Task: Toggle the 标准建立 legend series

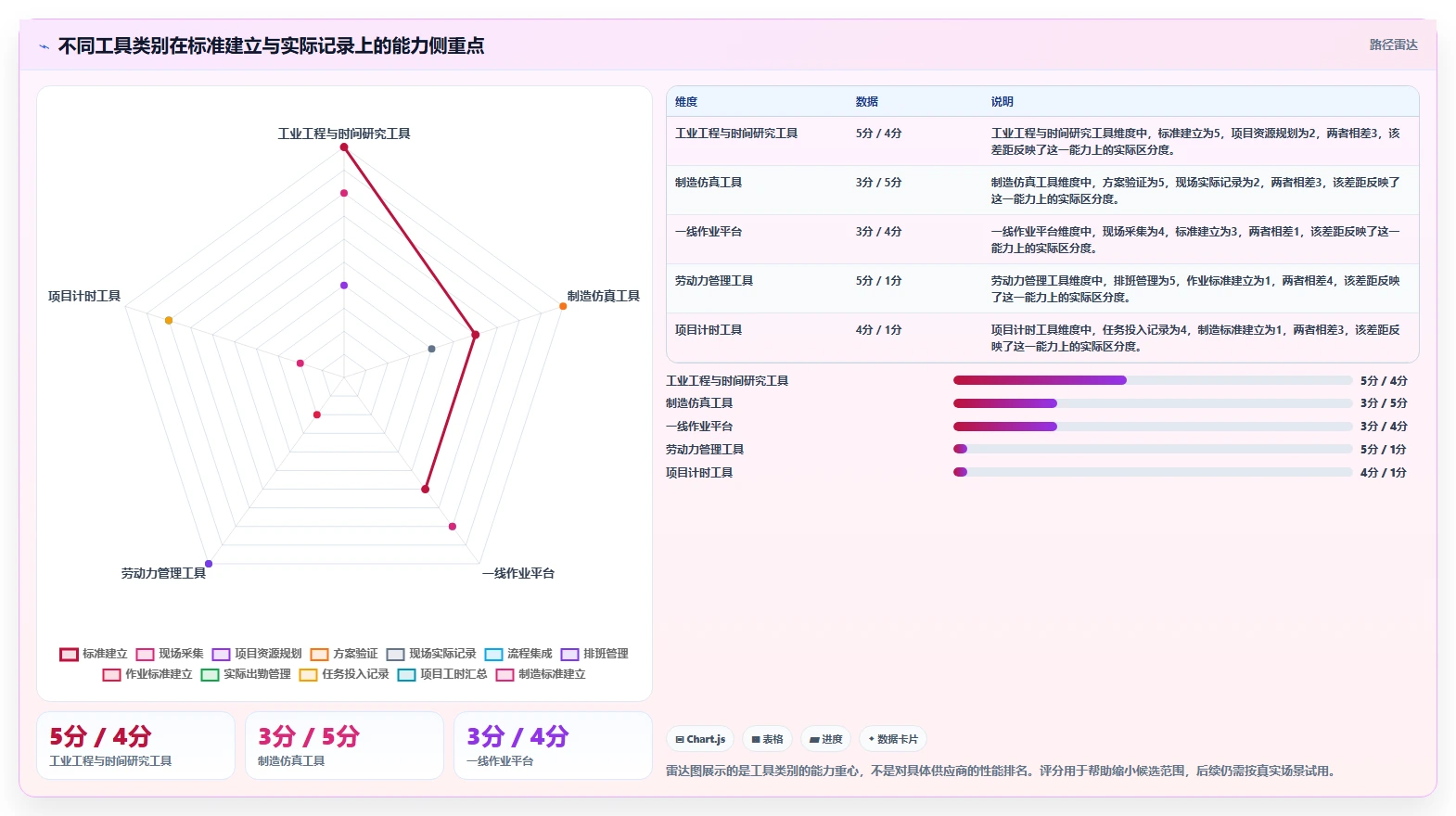Action: pyautogui.click(x=94, y=654)
